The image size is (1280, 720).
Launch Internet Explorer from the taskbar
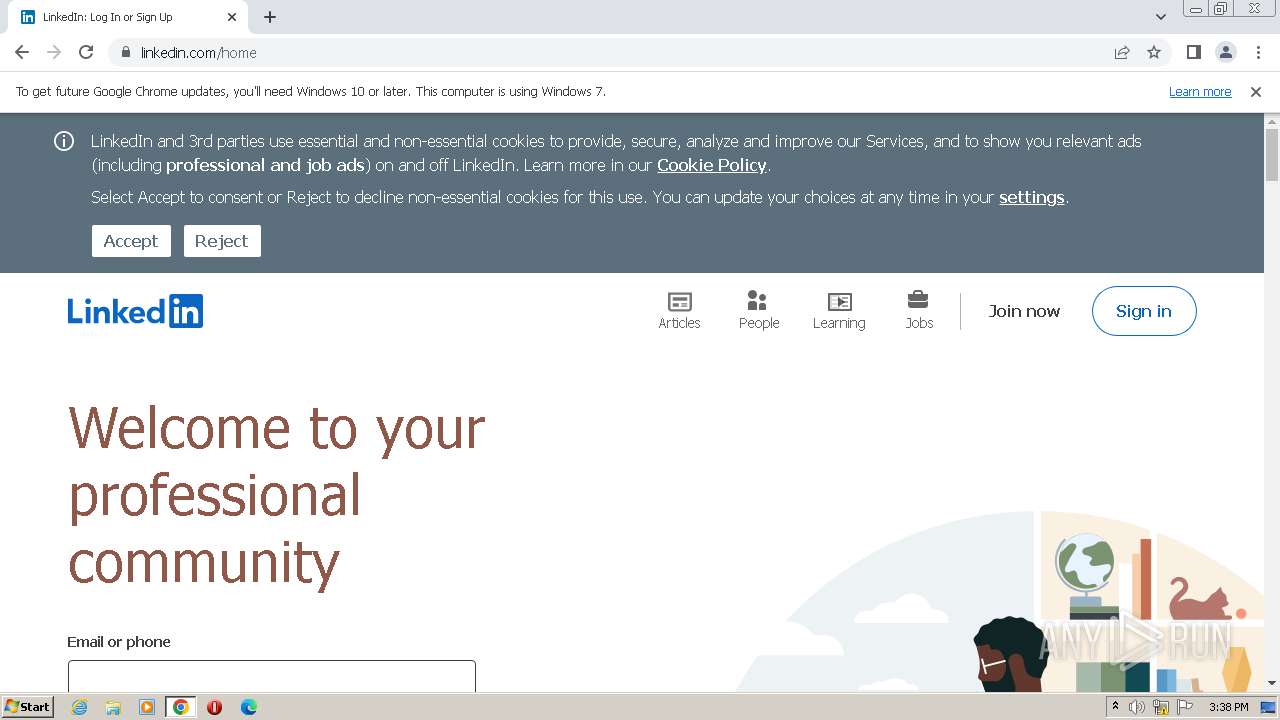79,707
